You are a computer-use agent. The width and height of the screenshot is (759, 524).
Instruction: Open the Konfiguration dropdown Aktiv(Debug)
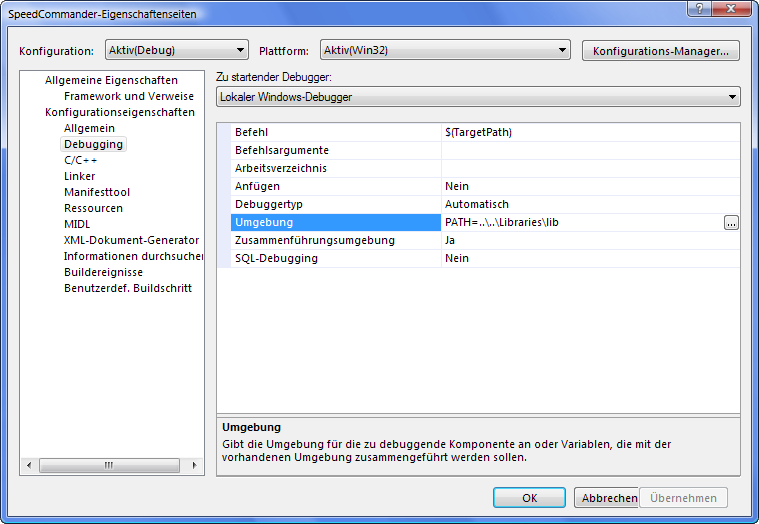[177, 50]
